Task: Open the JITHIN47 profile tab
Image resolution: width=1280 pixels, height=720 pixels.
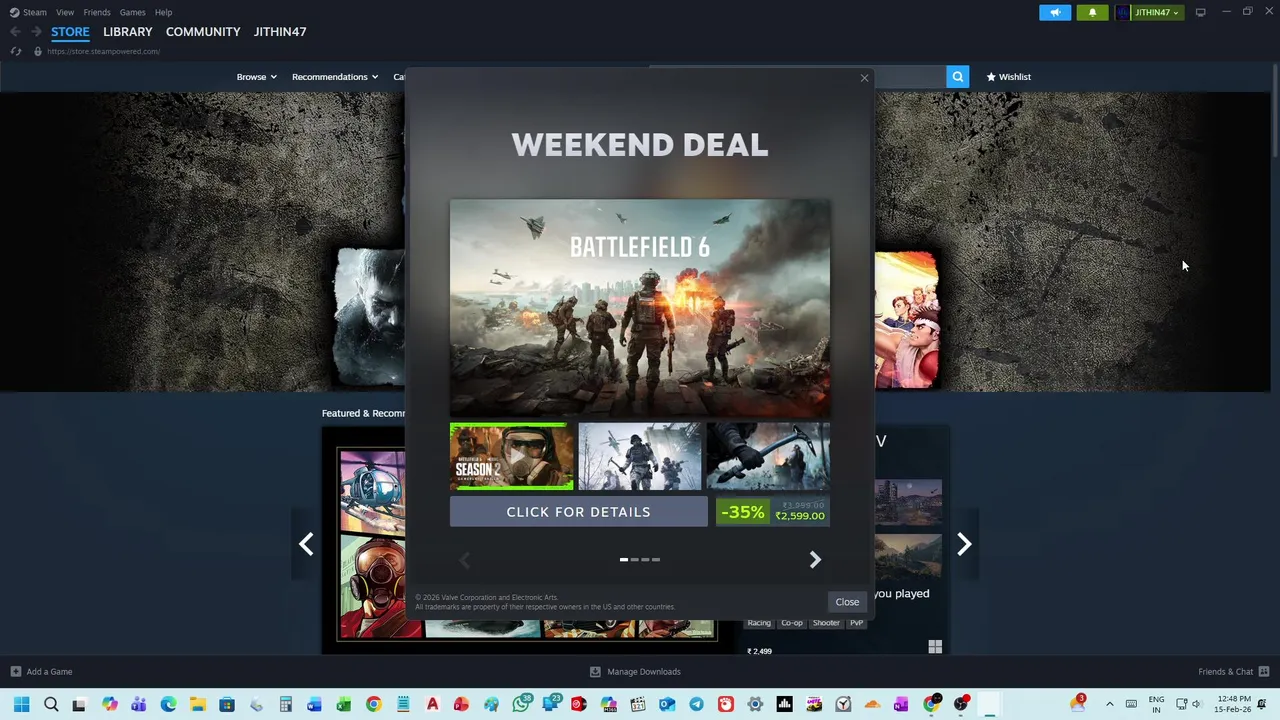Action: tap(280, 32)
